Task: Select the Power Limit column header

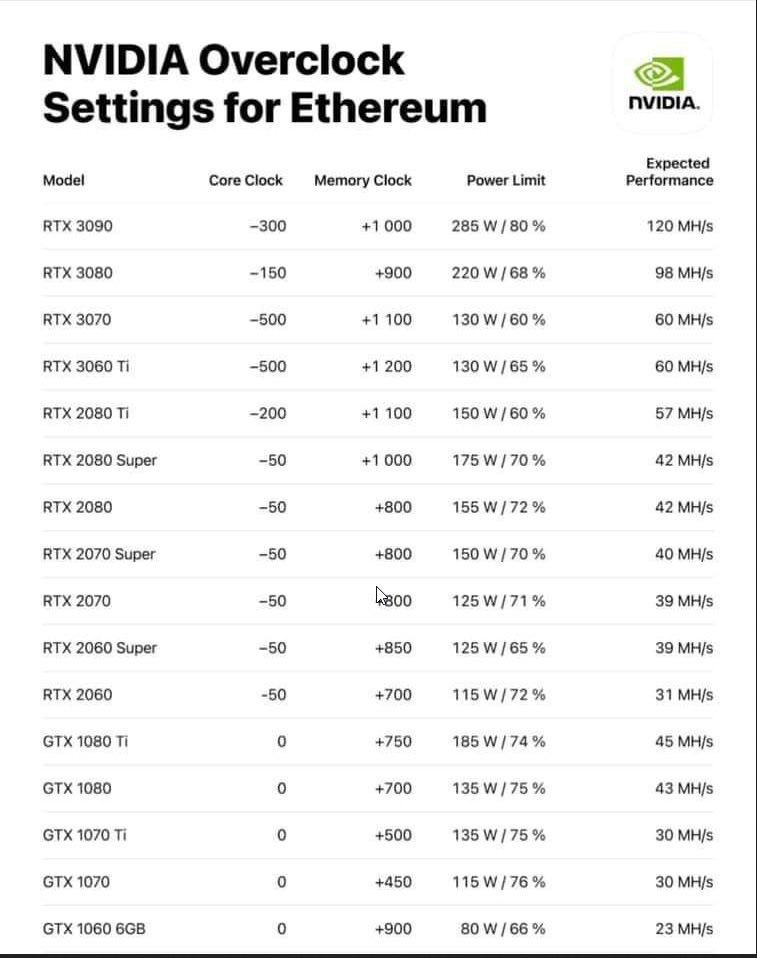Action: (506, 180)
